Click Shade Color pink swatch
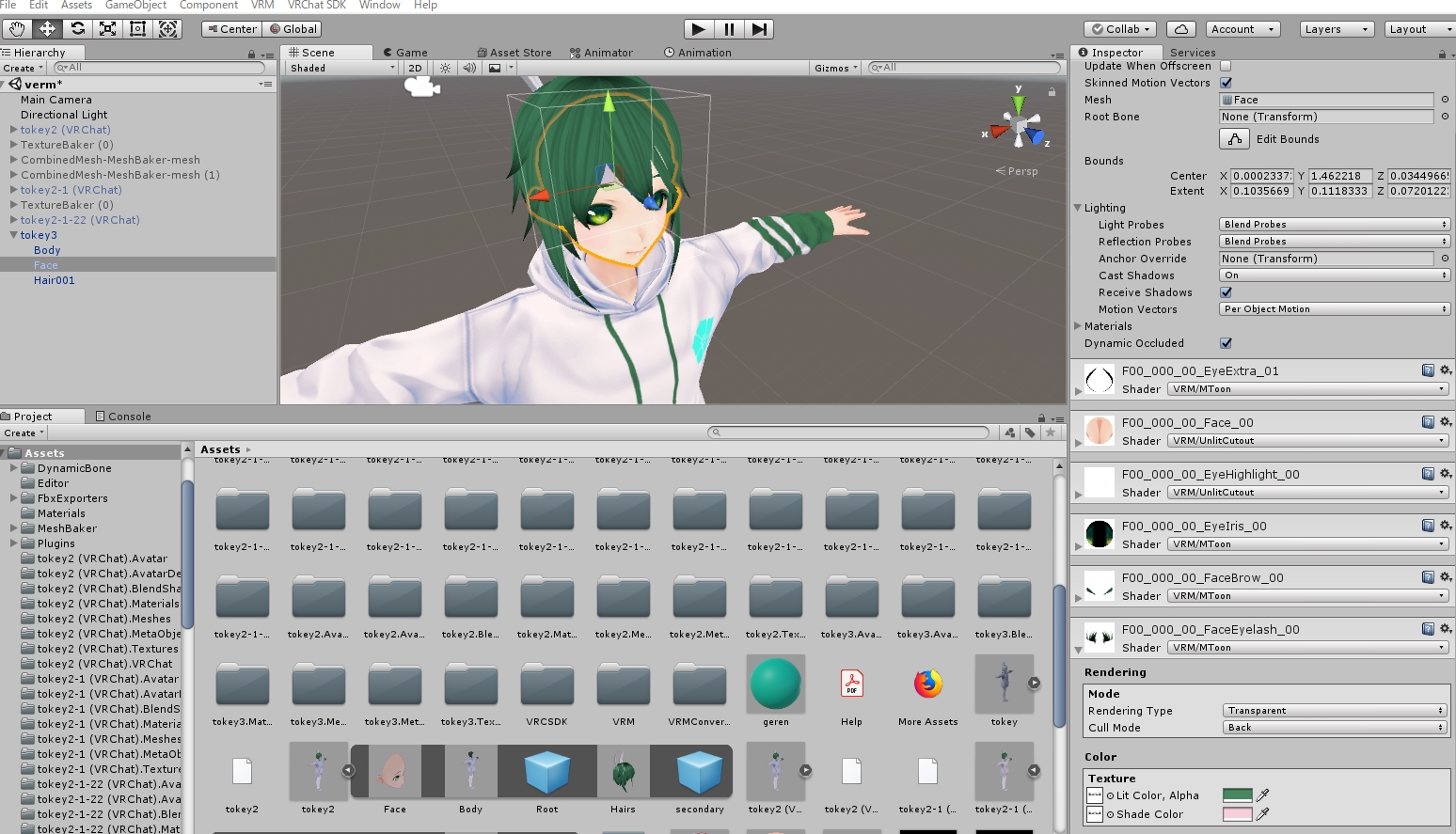 pyautogui.click(x=1237, y=814)
